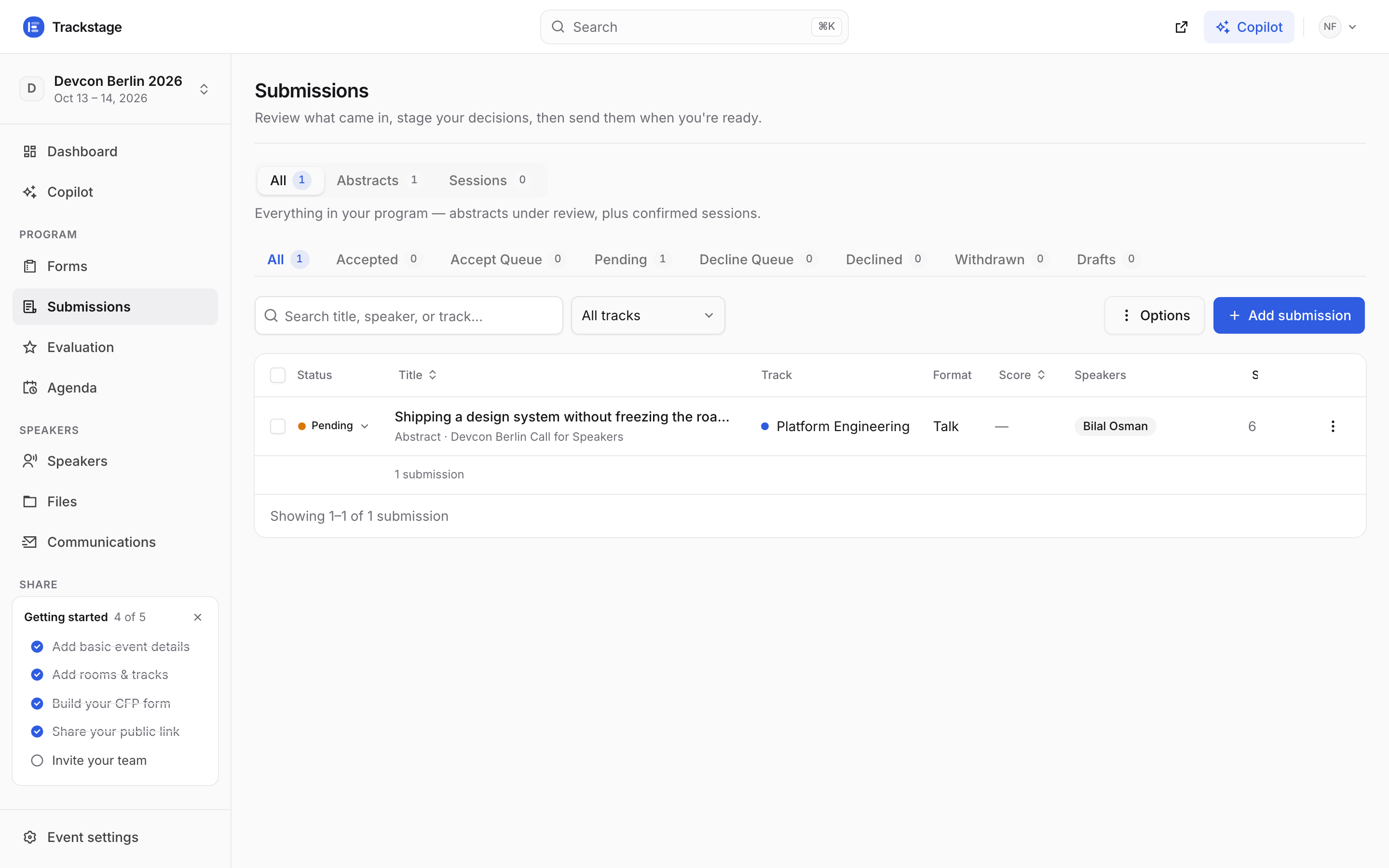Open Evaluation in the sidebar

115,347
